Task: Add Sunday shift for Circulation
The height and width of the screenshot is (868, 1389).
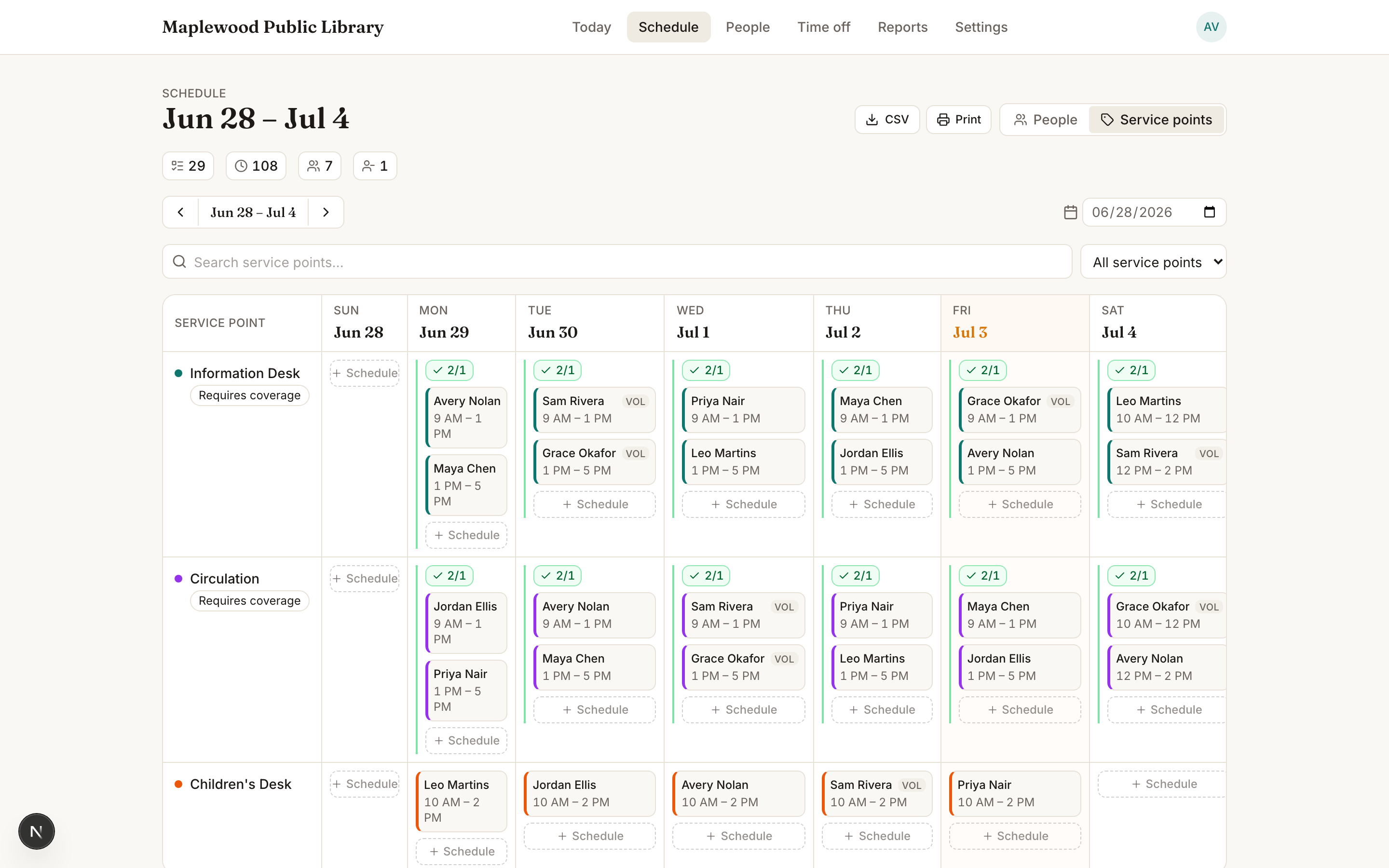Action: click(365, 579)
